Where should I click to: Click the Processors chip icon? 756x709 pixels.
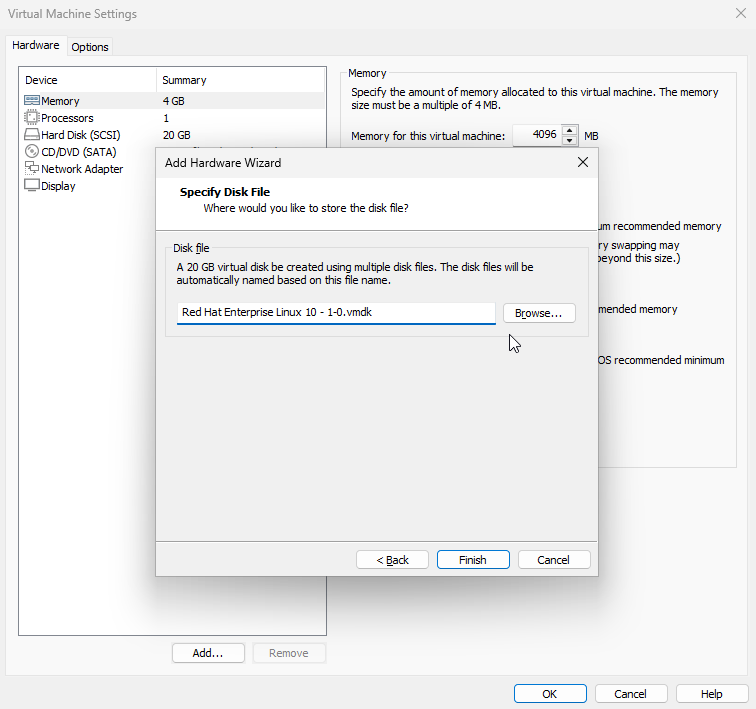(x=32, y=118)
